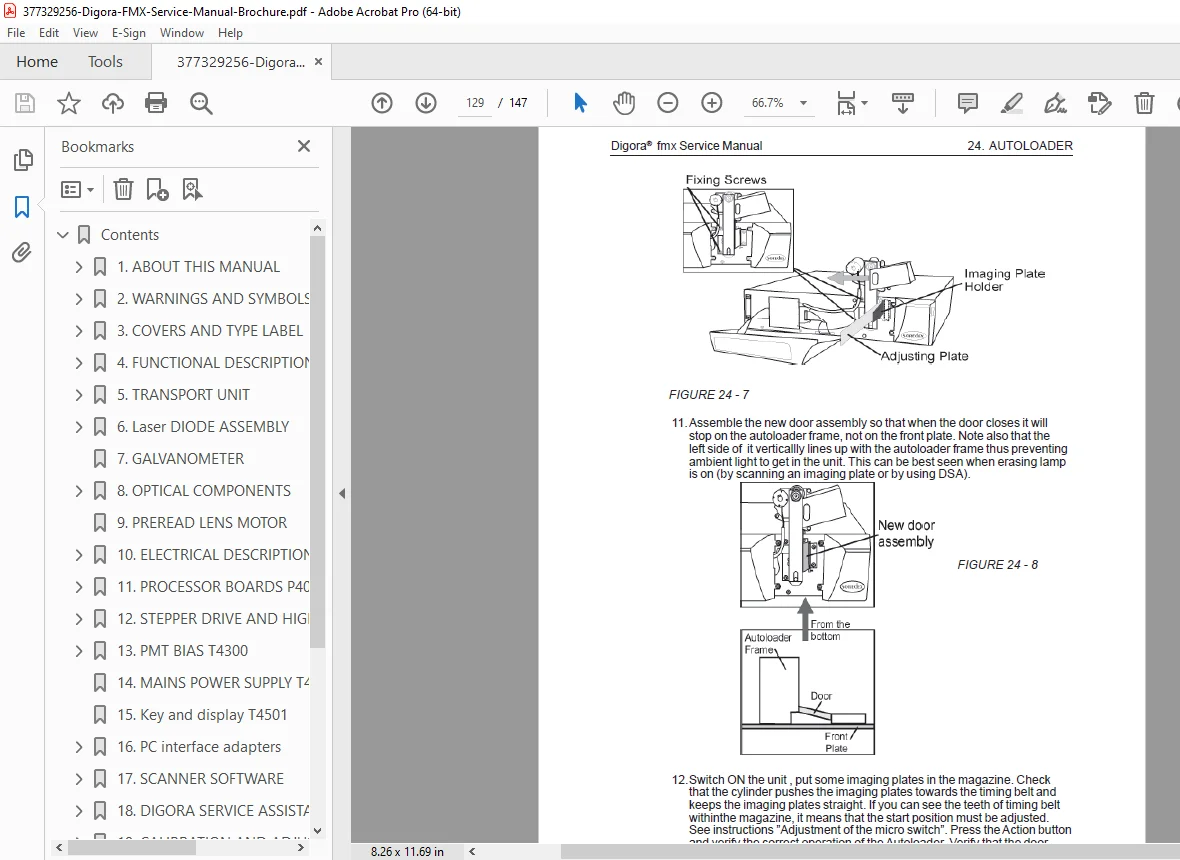Click the Delete trash icon in toolbar
The image size is (1180, 860).
coord(1144,103)
